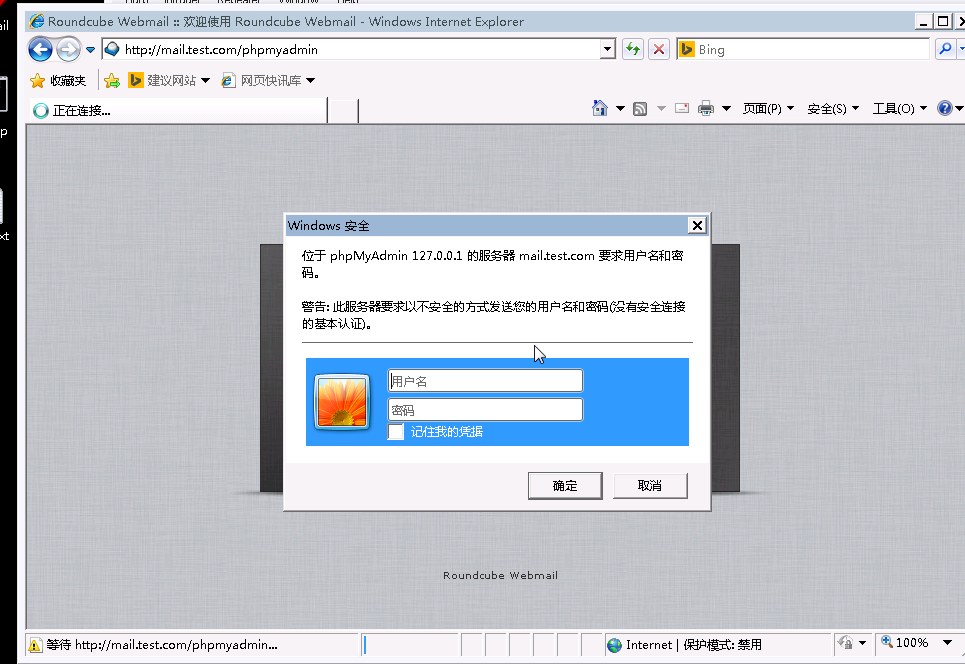Click the 用户名 username field
This screenshot has width=965, height=664.
click(485, 381)
